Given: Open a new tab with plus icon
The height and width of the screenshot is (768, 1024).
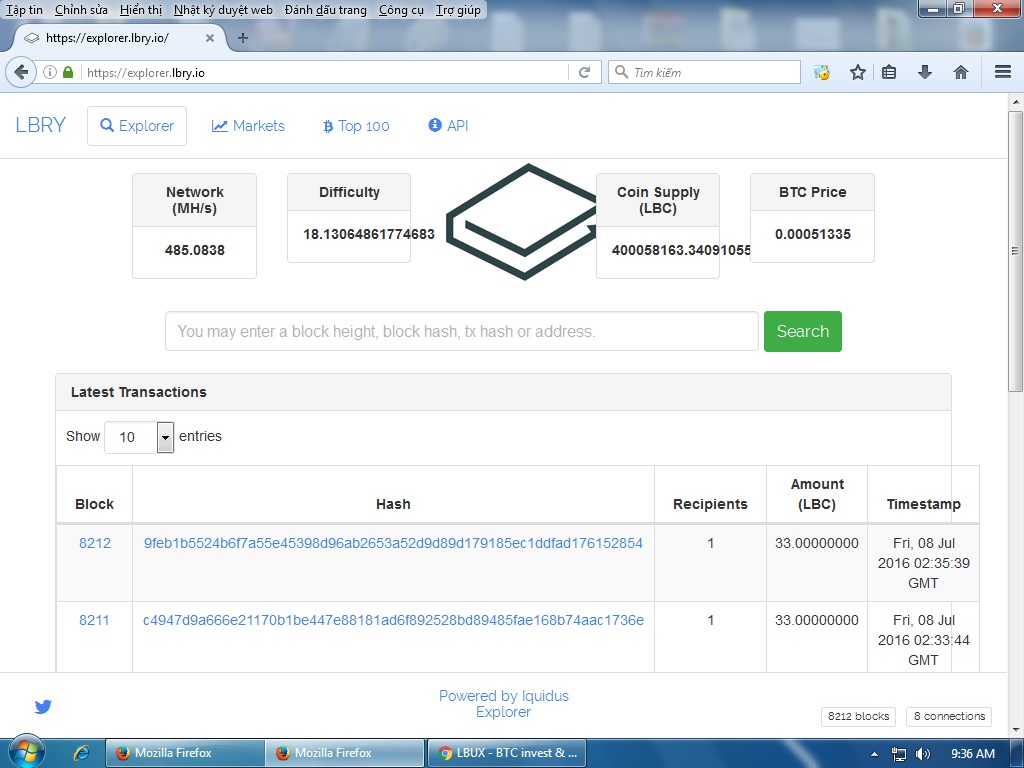Looking at the screenshot, I should click(x=243, y=38).
